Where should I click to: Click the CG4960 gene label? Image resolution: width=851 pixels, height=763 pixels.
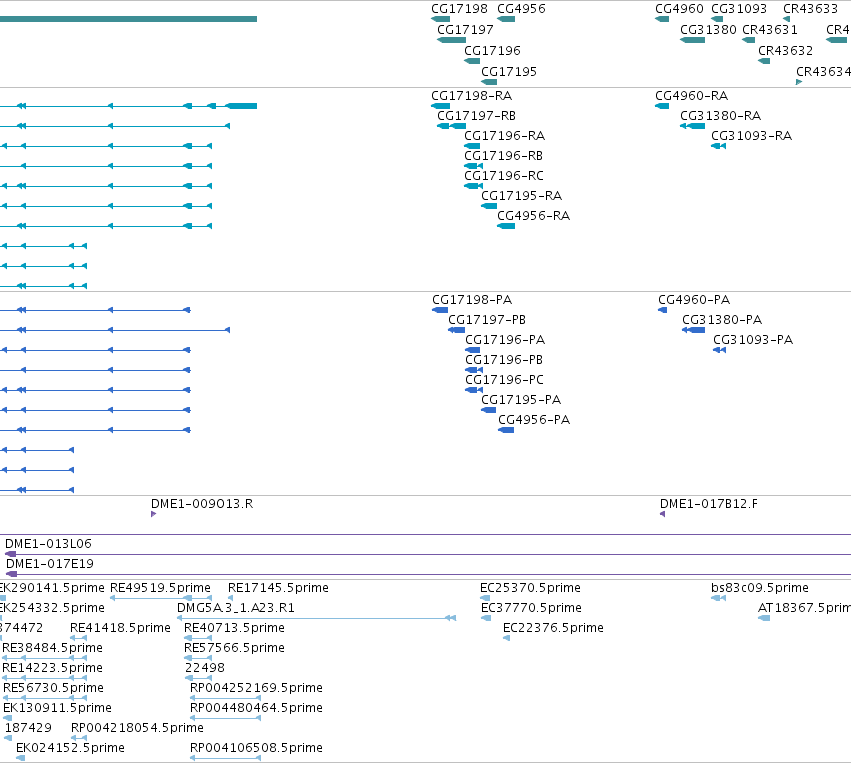pyautogui.click(x=679, y=9)
